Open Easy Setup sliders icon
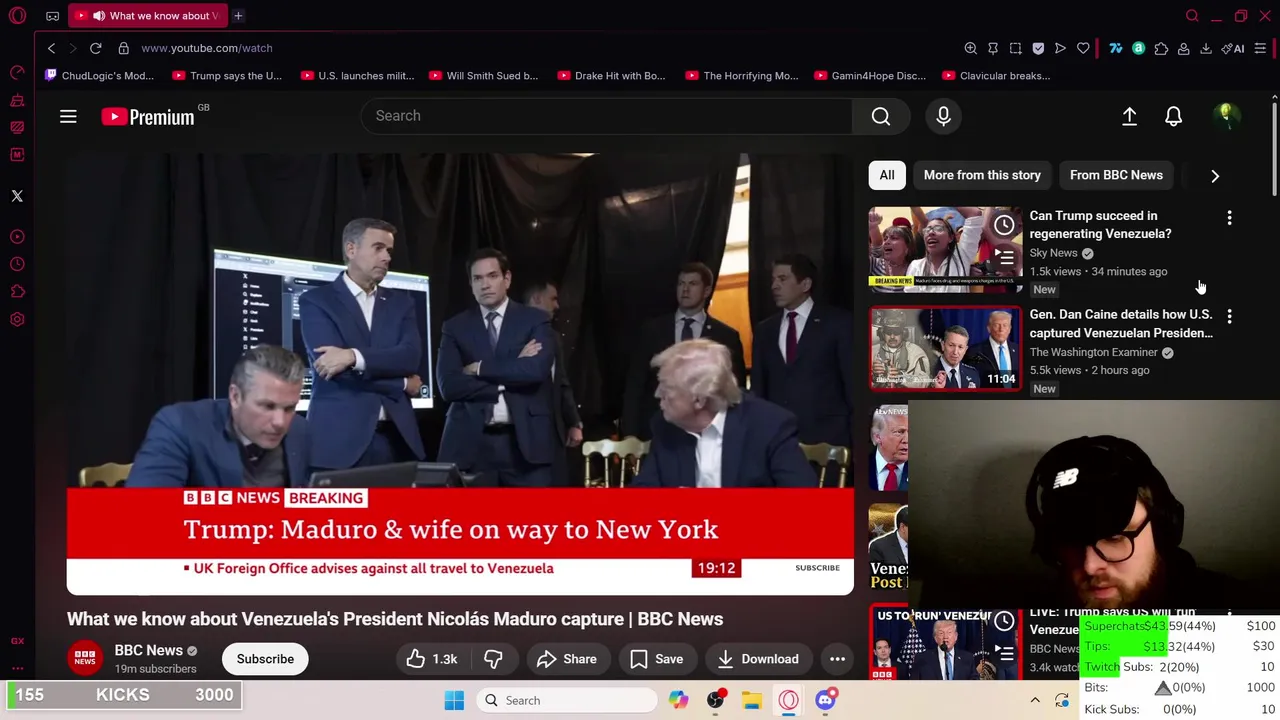Image resolution: width=1280 pixels, height=720 pixels. (1260, 48)
